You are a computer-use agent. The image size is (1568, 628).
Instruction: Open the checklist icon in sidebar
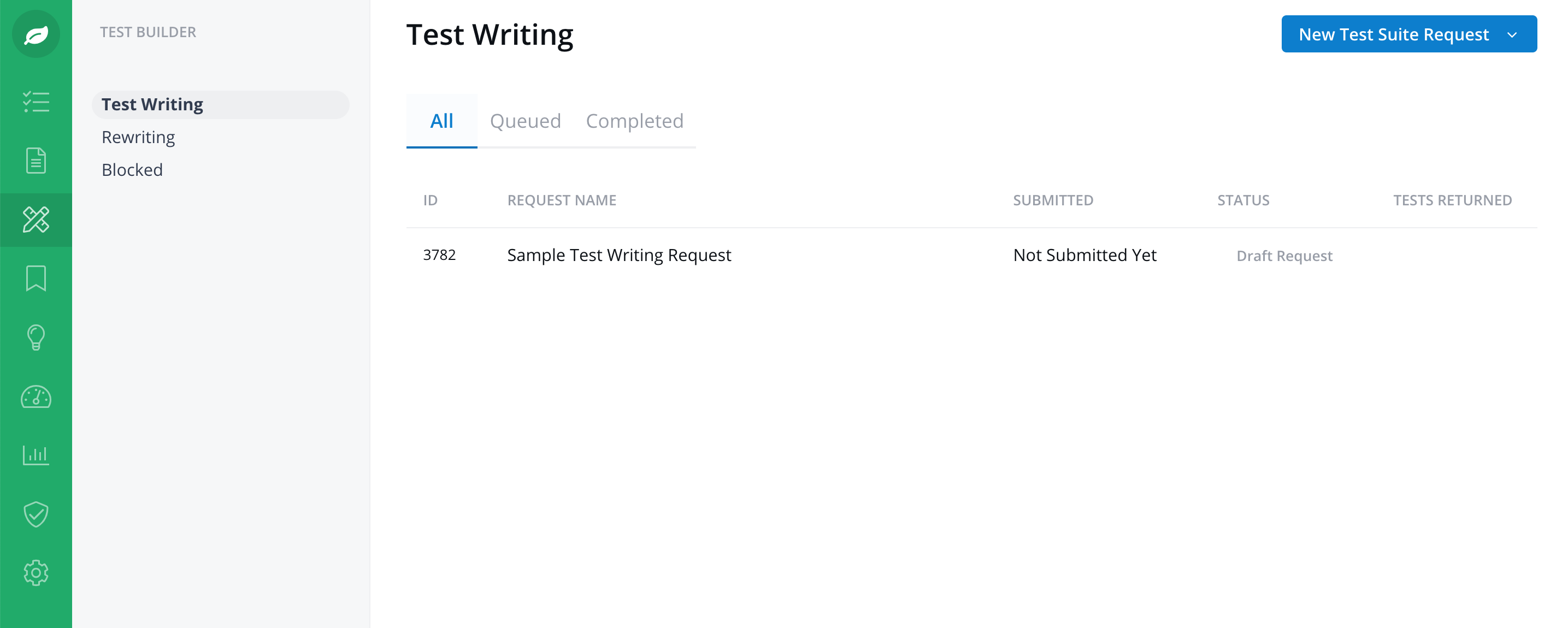[x=36, y=102]
